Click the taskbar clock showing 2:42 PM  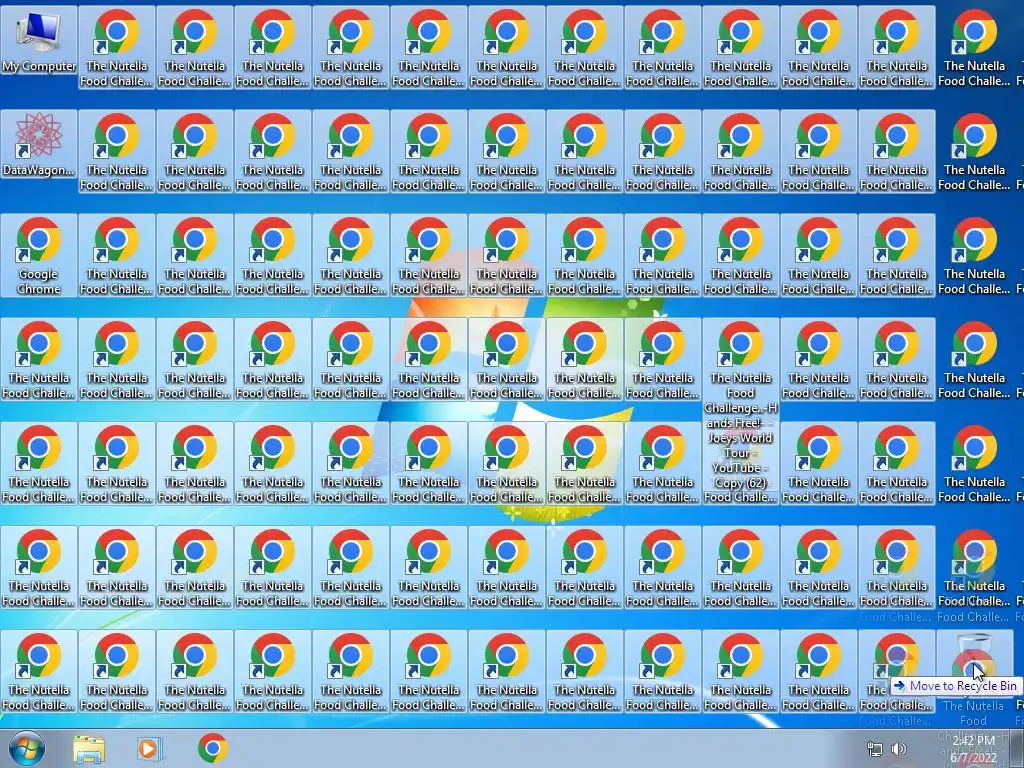click(x=973, y=749)
